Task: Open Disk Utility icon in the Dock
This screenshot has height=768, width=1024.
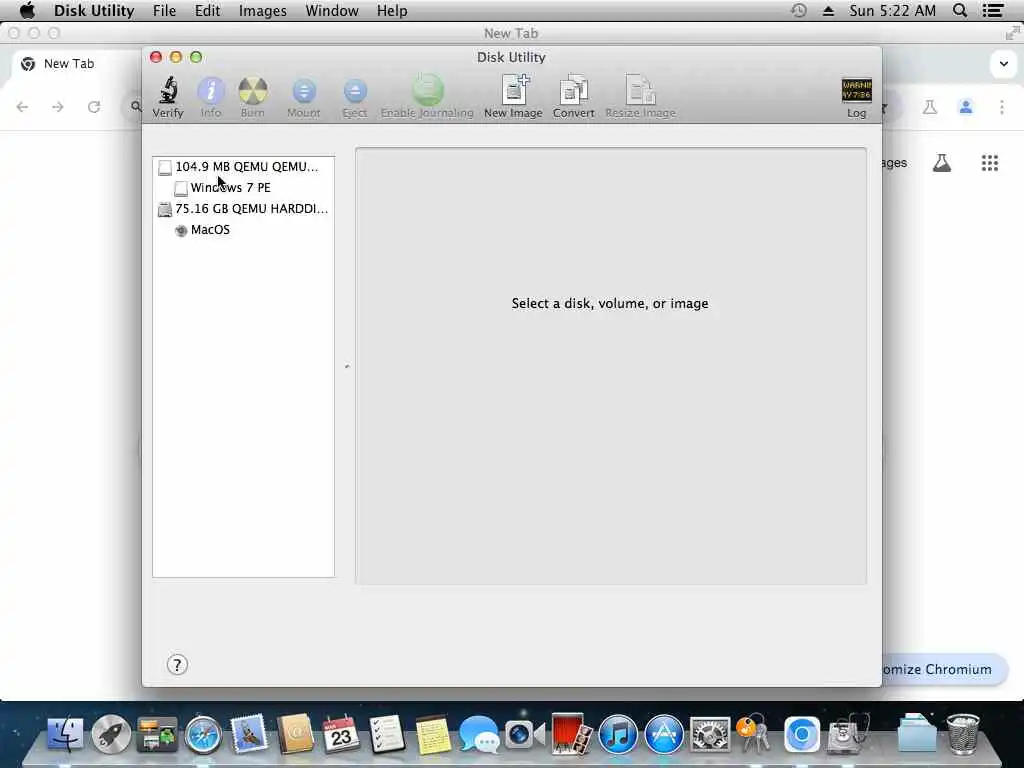Action: tap(848, 733)
